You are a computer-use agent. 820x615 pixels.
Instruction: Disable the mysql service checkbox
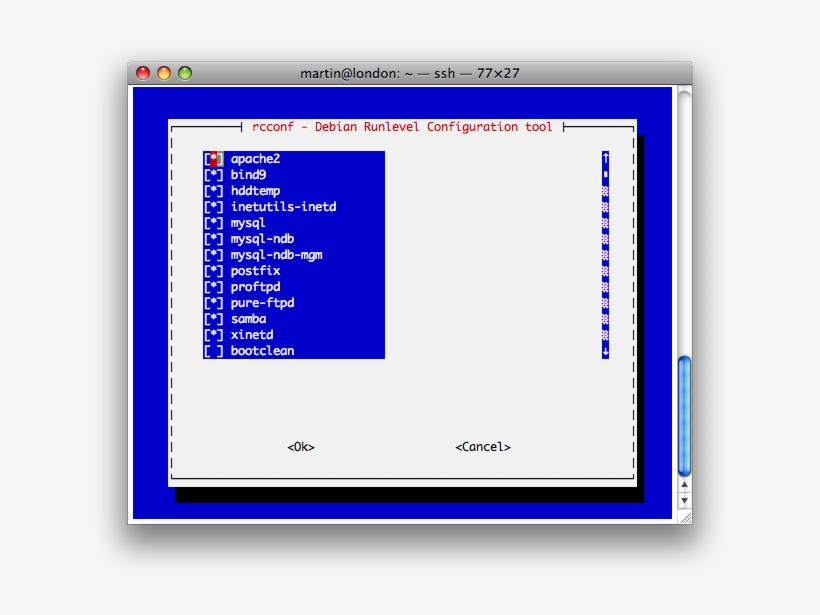click(213, 223)
